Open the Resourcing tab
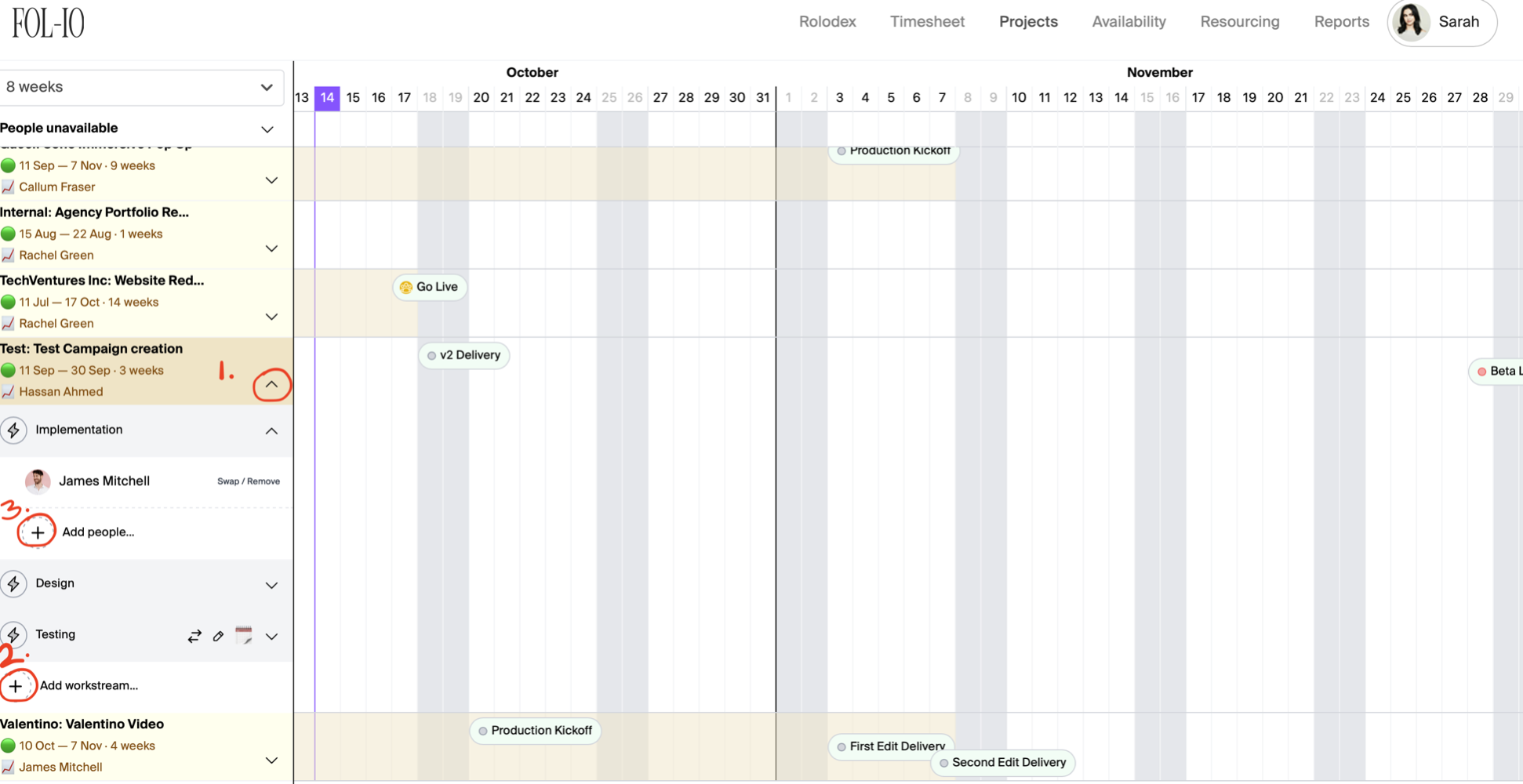The width and height of the screenshot is (1523, 784). click(x=1239, y=22)
